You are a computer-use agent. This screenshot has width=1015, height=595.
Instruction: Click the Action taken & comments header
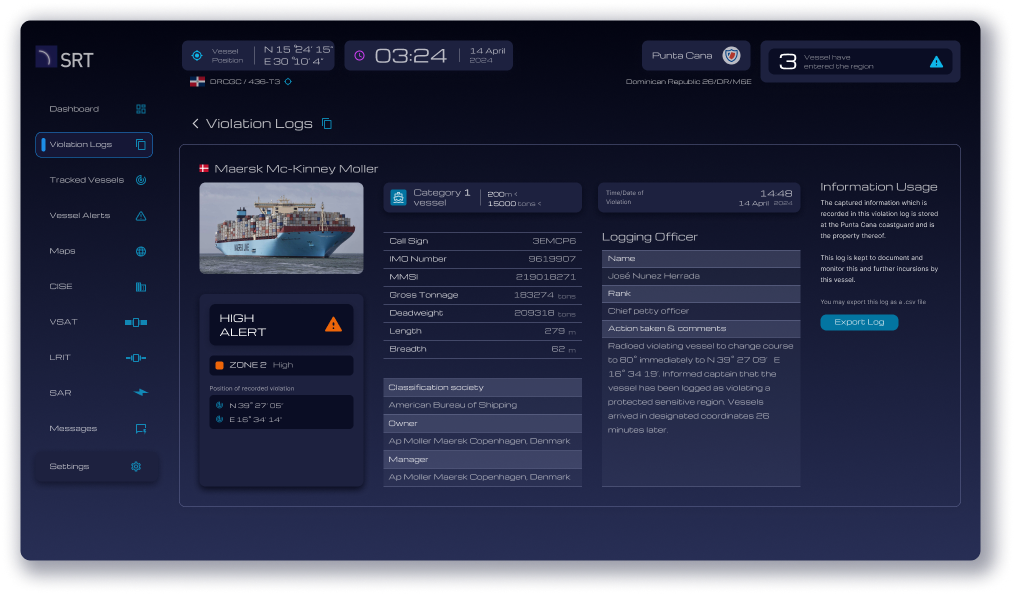701,329
